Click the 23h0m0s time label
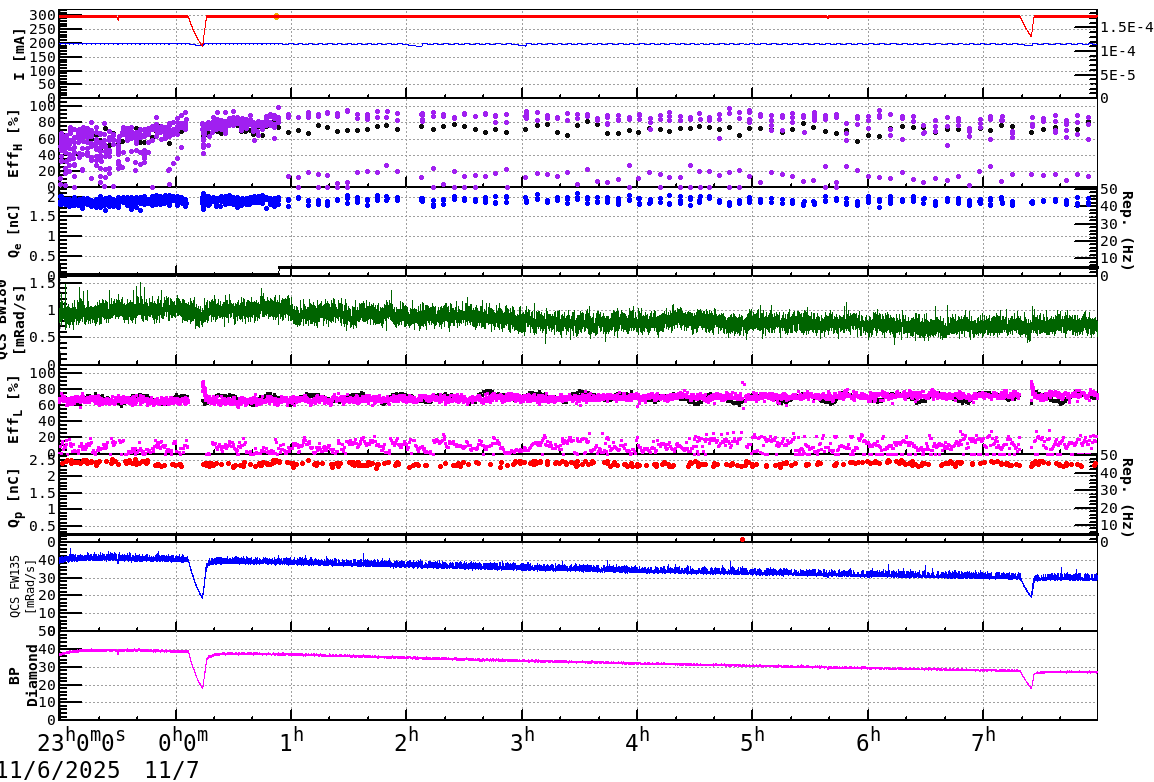 click(81, 739)
